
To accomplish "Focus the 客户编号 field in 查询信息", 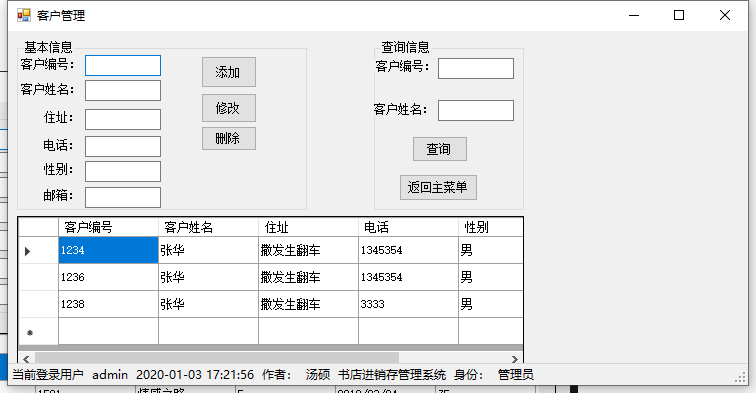I will click(476, 68).
